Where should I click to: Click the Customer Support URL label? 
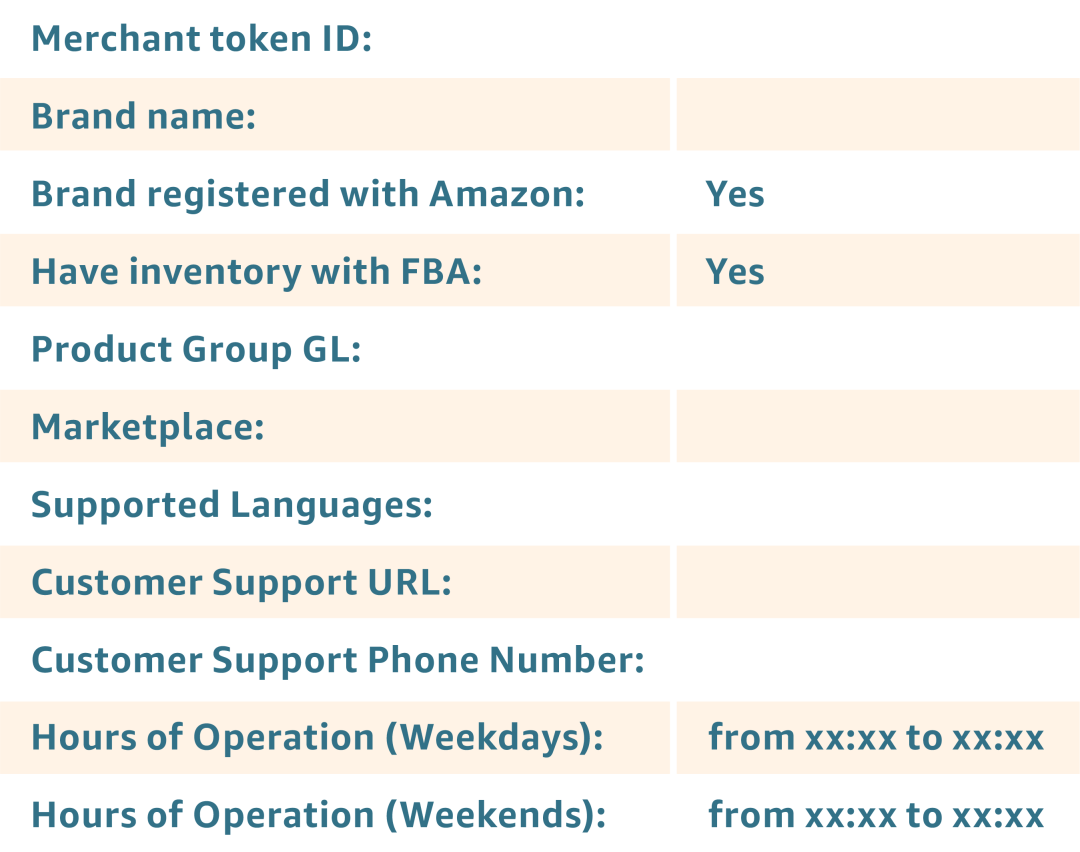[241, 583]
